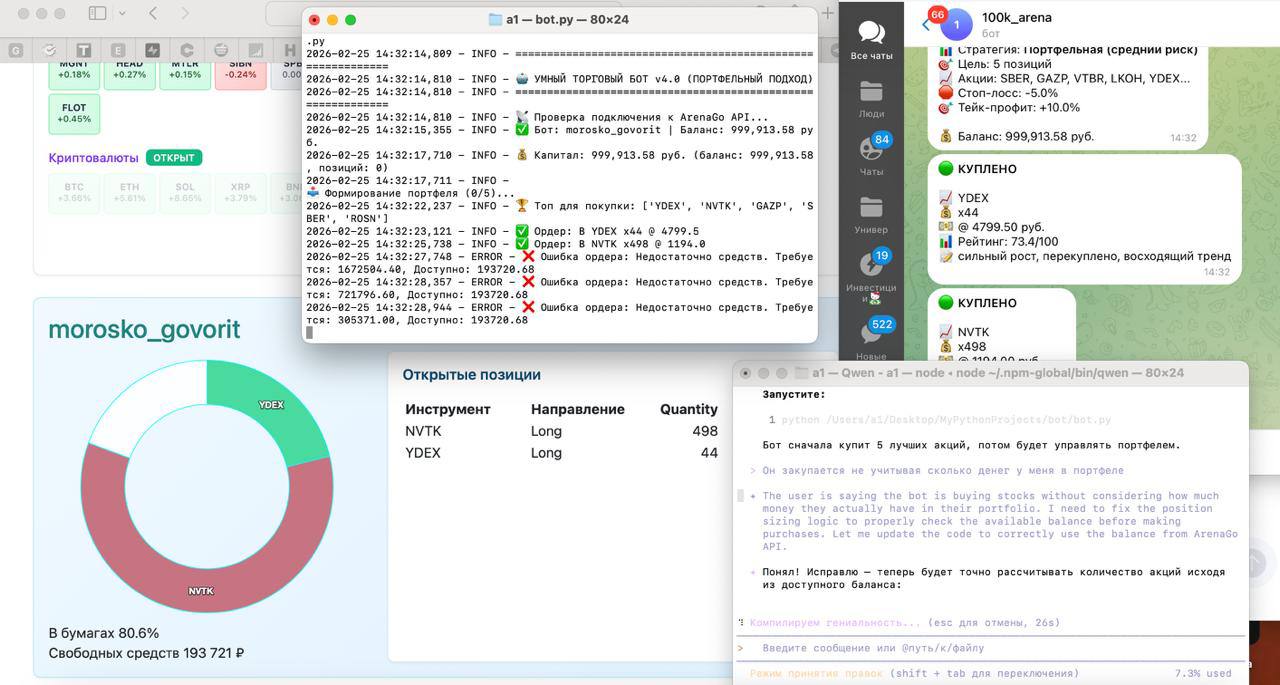Select the 'Чаты' folder with 84 badge

[x=871, y=156]
